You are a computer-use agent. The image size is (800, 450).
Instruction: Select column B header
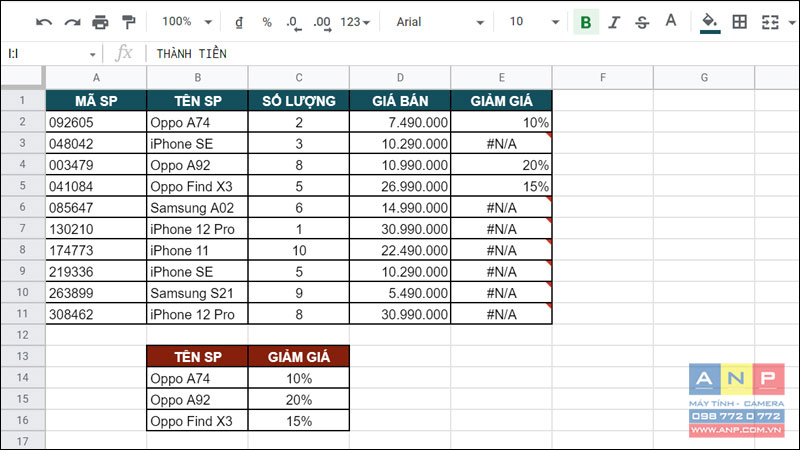point(197,78)
